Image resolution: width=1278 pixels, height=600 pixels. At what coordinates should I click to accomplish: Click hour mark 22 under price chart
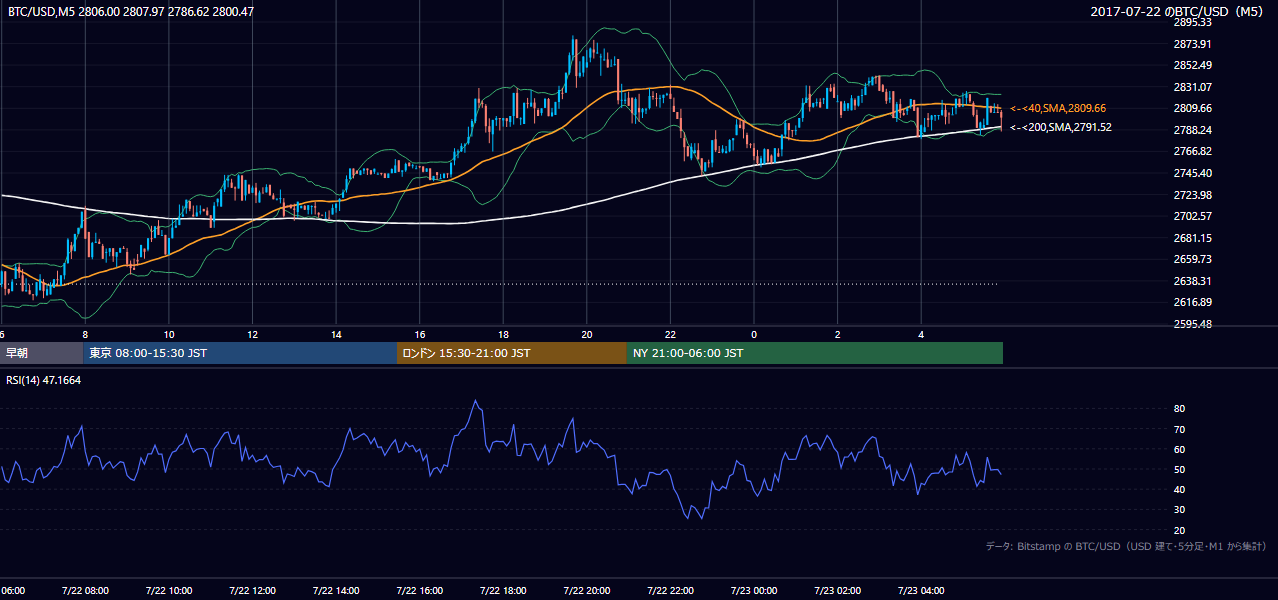click(x=670, y=335)
